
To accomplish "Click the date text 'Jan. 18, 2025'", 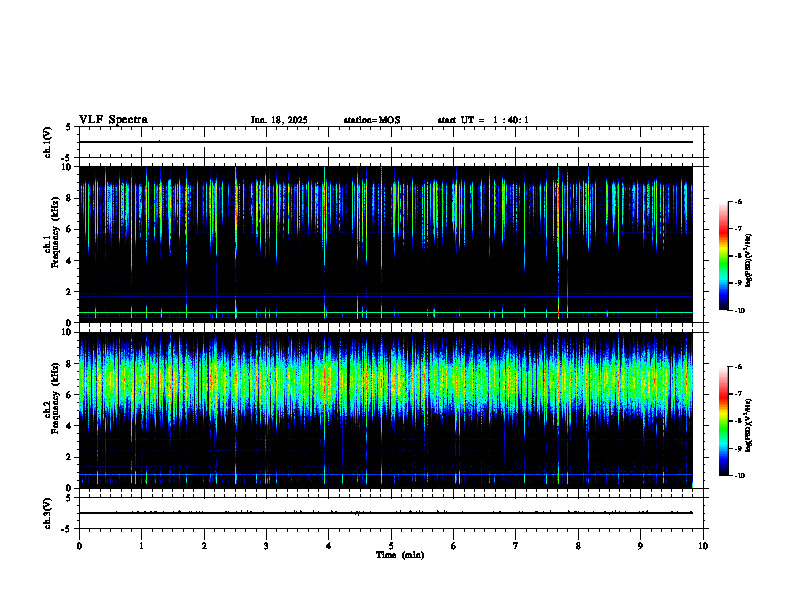I will coord(279,120).
